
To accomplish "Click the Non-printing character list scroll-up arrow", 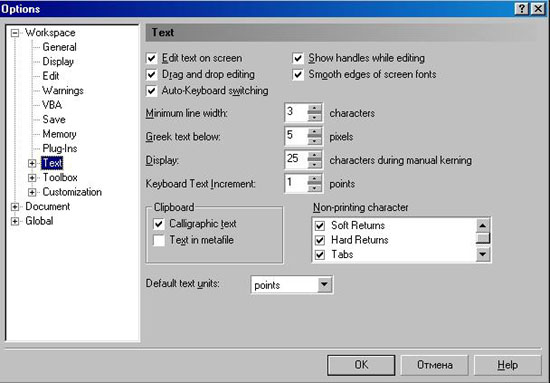I will click(x=483, y=226).
